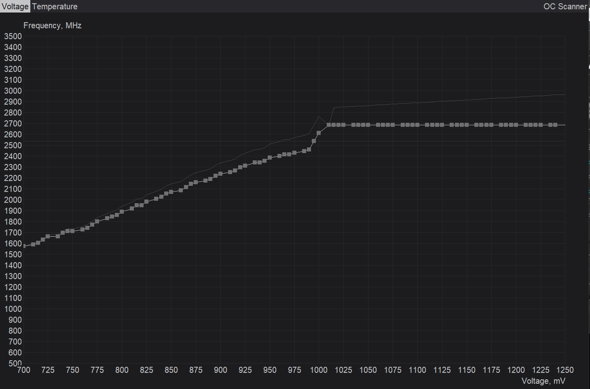Image resolution: width=590 pixels, height=389 pixels.
Task: Pick the curve point at 775 mV
Action: [x=97, y=221]
